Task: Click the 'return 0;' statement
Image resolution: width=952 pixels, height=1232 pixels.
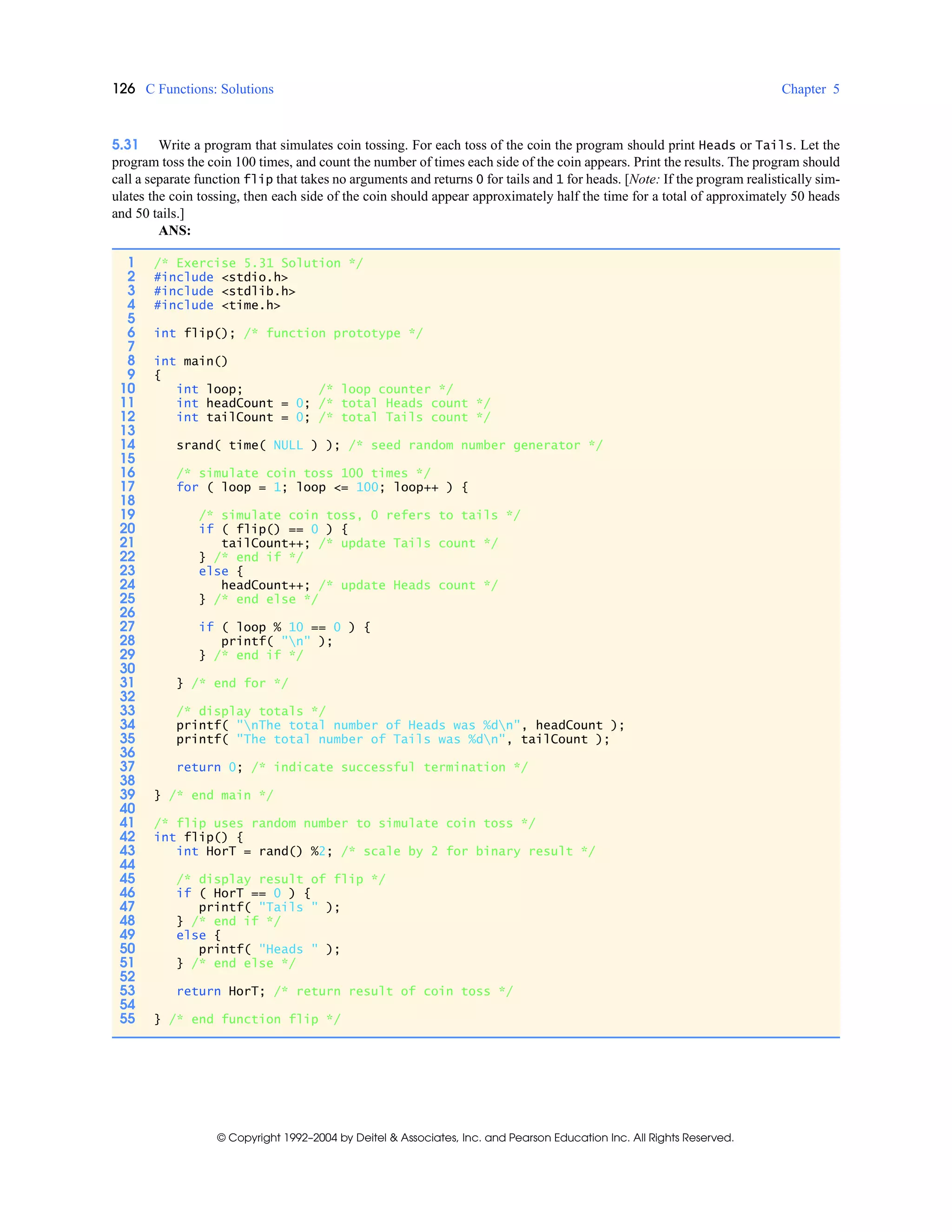Action: 209,767
